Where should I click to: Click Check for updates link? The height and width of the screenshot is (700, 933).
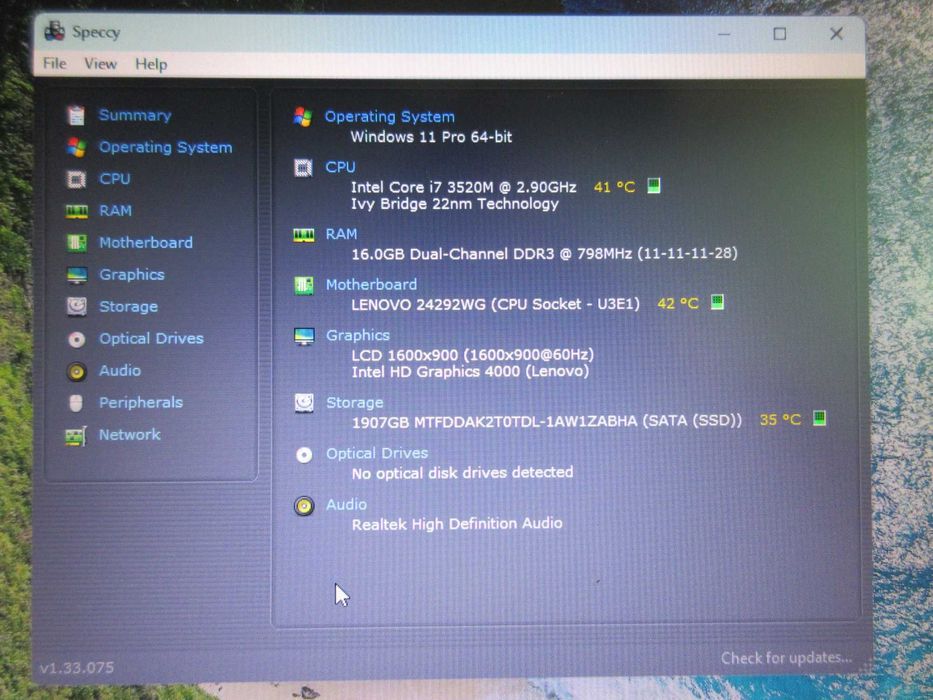(x=786, y=658)
